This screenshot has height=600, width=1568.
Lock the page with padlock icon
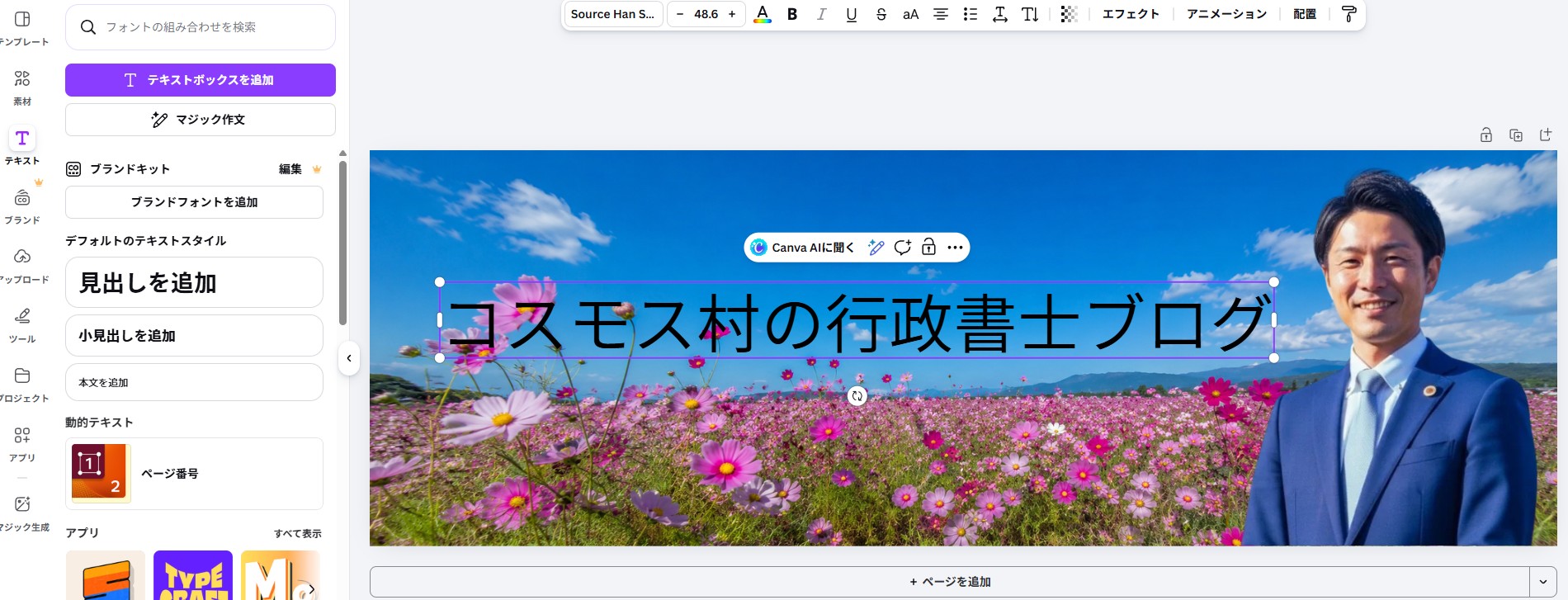tap(1486, 135)
